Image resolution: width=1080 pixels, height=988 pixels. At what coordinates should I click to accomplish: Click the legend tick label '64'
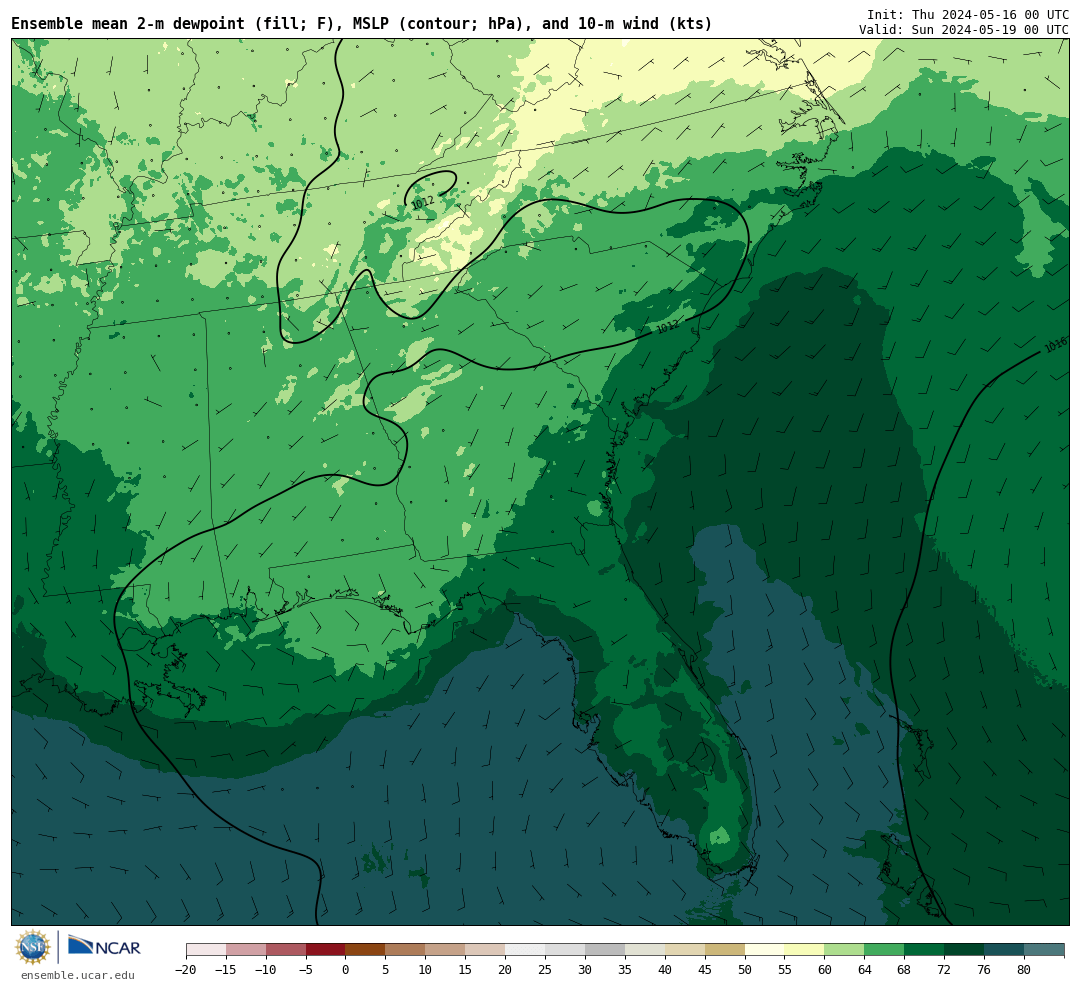[x=864, y=970]
